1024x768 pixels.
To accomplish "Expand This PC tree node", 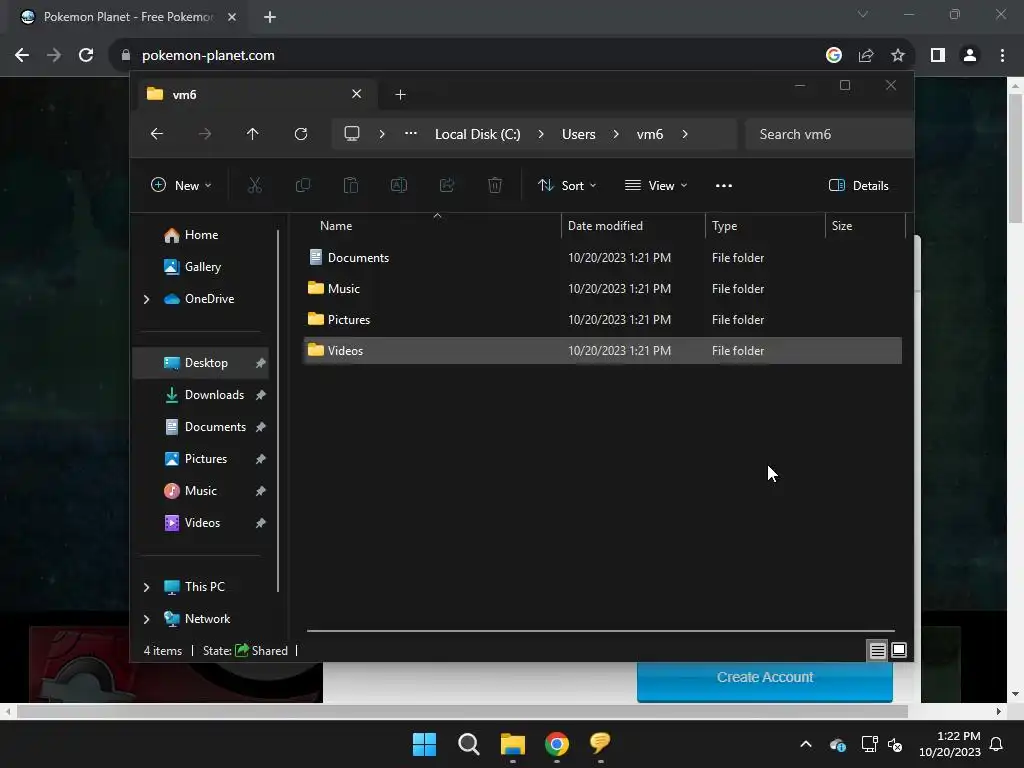I will click(x=146, y=587).
